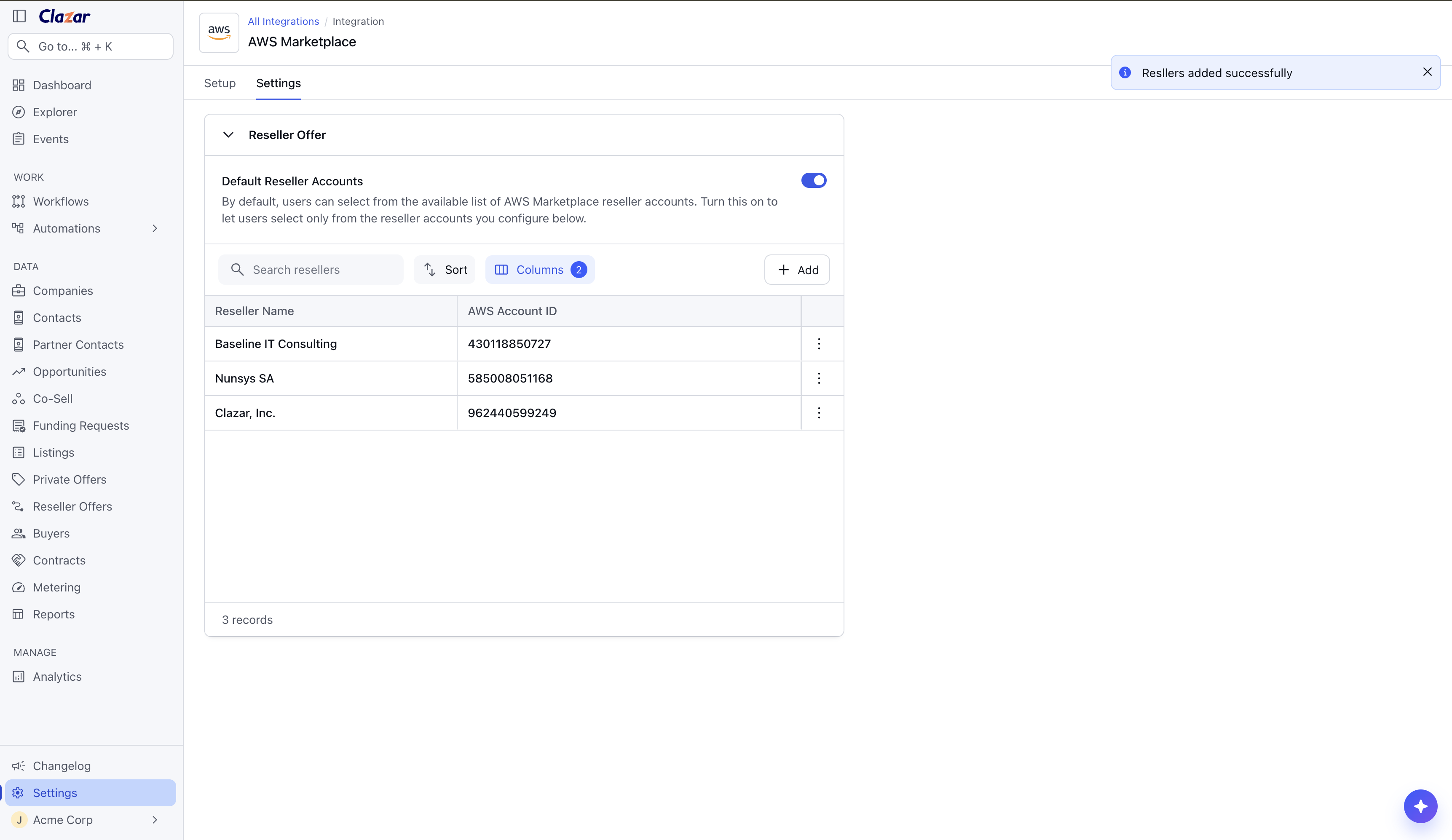Screen dimensions: 1452x840
Task: Open Reseller Offers in sidebar
Action: point(72,506)
